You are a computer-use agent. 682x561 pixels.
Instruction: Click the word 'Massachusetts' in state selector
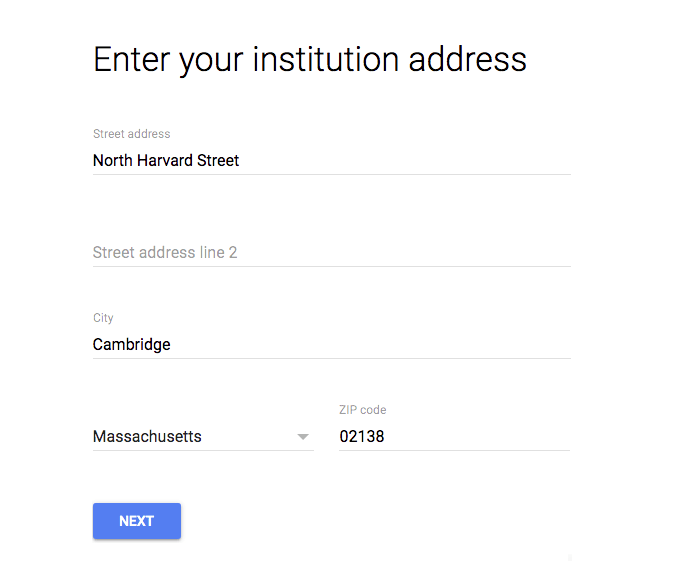(x=147, y=436)
